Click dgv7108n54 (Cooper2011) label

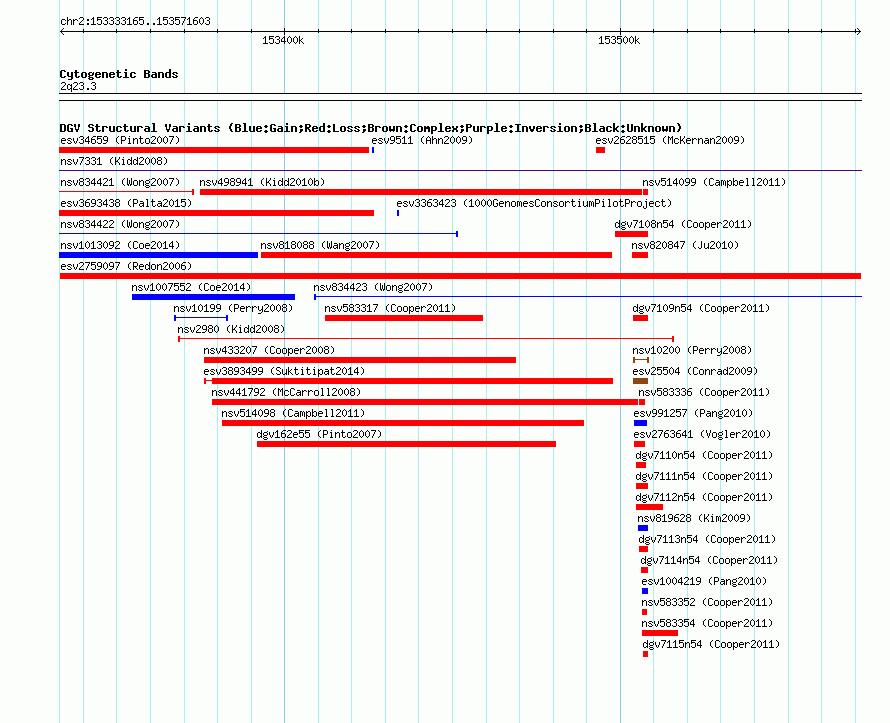click(x=683, y=224)
